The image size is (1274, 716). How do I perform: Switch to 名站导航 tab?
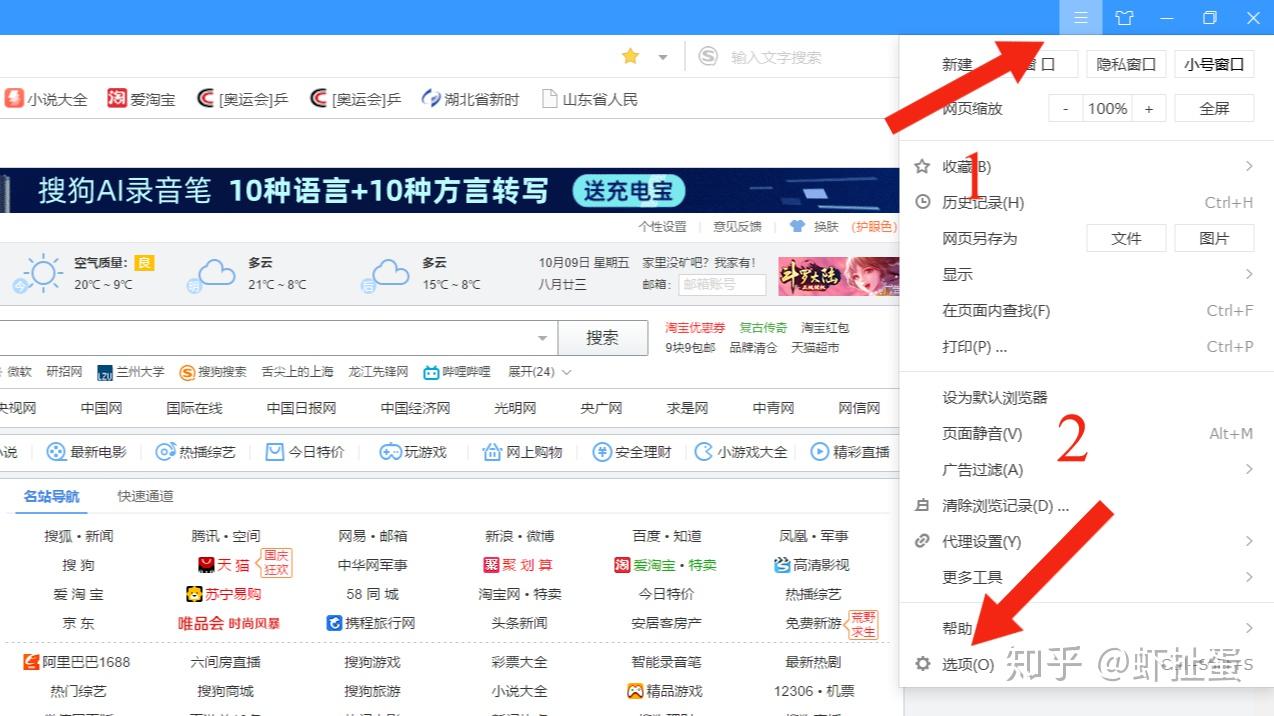click(x=52, y=496)
